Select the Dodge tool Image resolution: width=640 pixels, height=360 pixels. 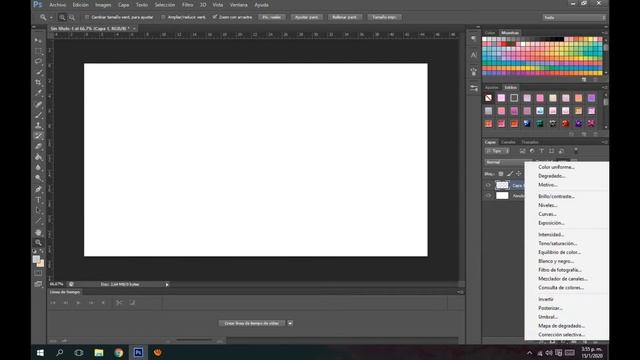pos(38,178)
